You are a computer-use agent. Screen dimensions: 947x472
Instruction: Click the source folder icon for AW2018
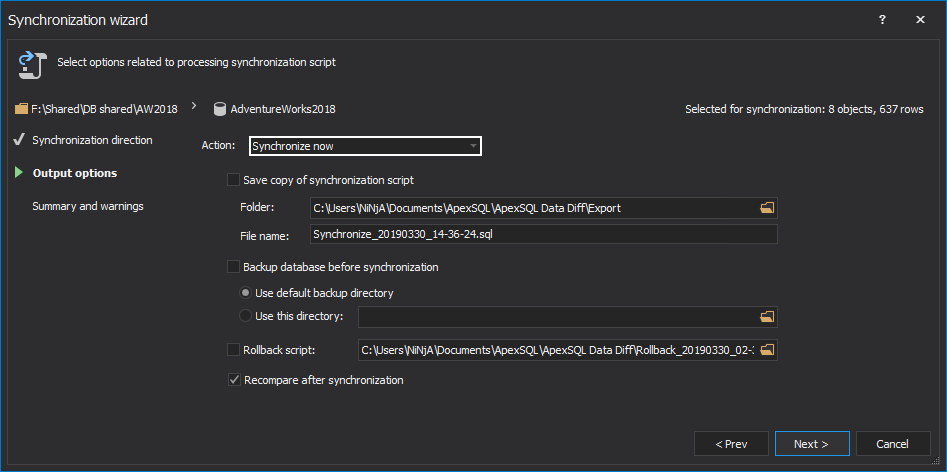coord(21,108)
